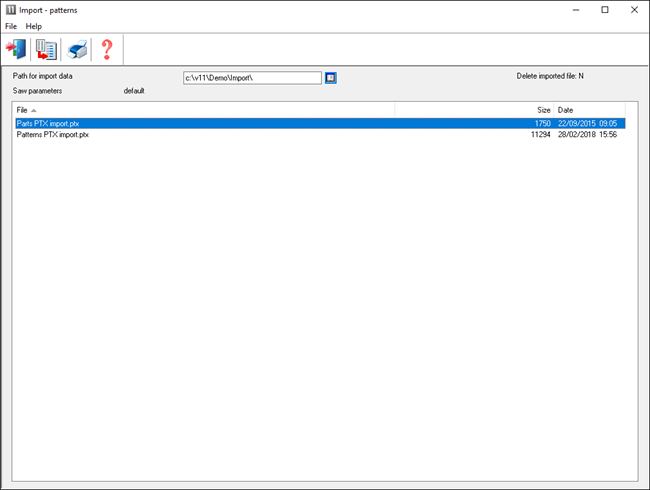This screenshot has height=490, width=650.
Task: Click the Delete imported file setting text
Action: [x=549, y=76]
